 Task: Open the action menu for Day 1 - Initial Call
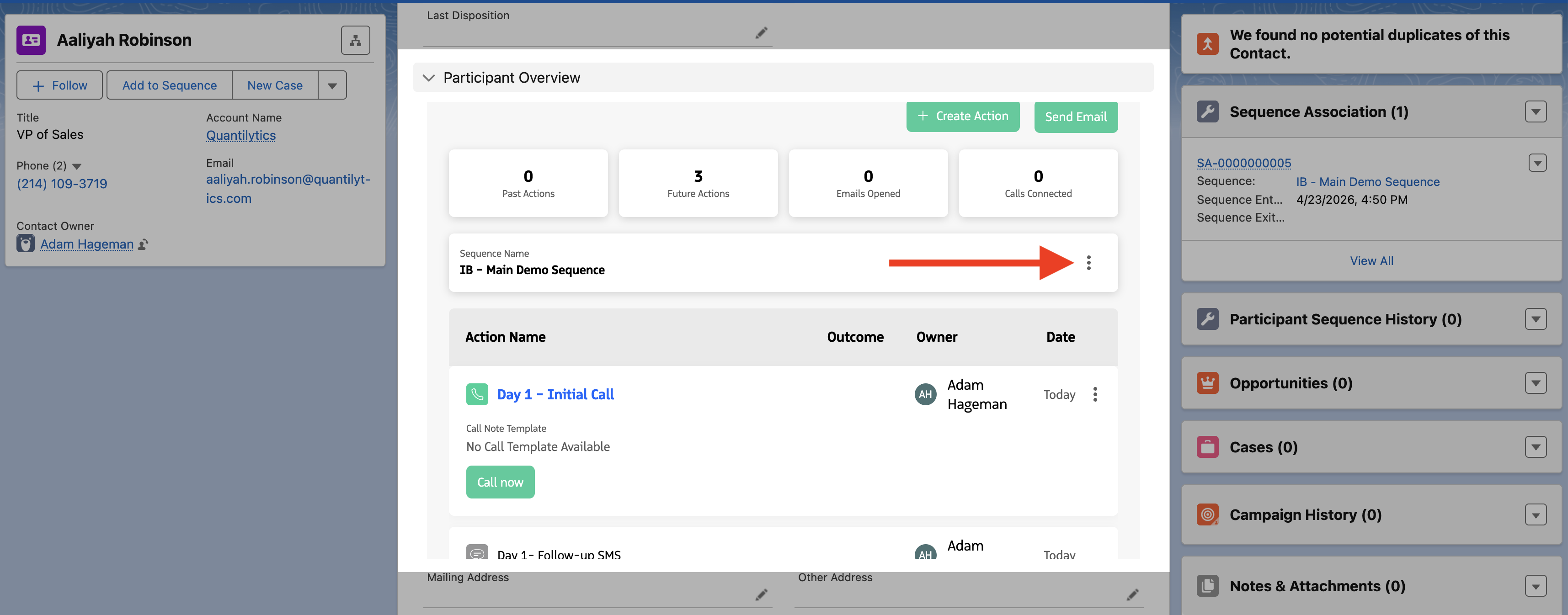(x=1094, y=394)
